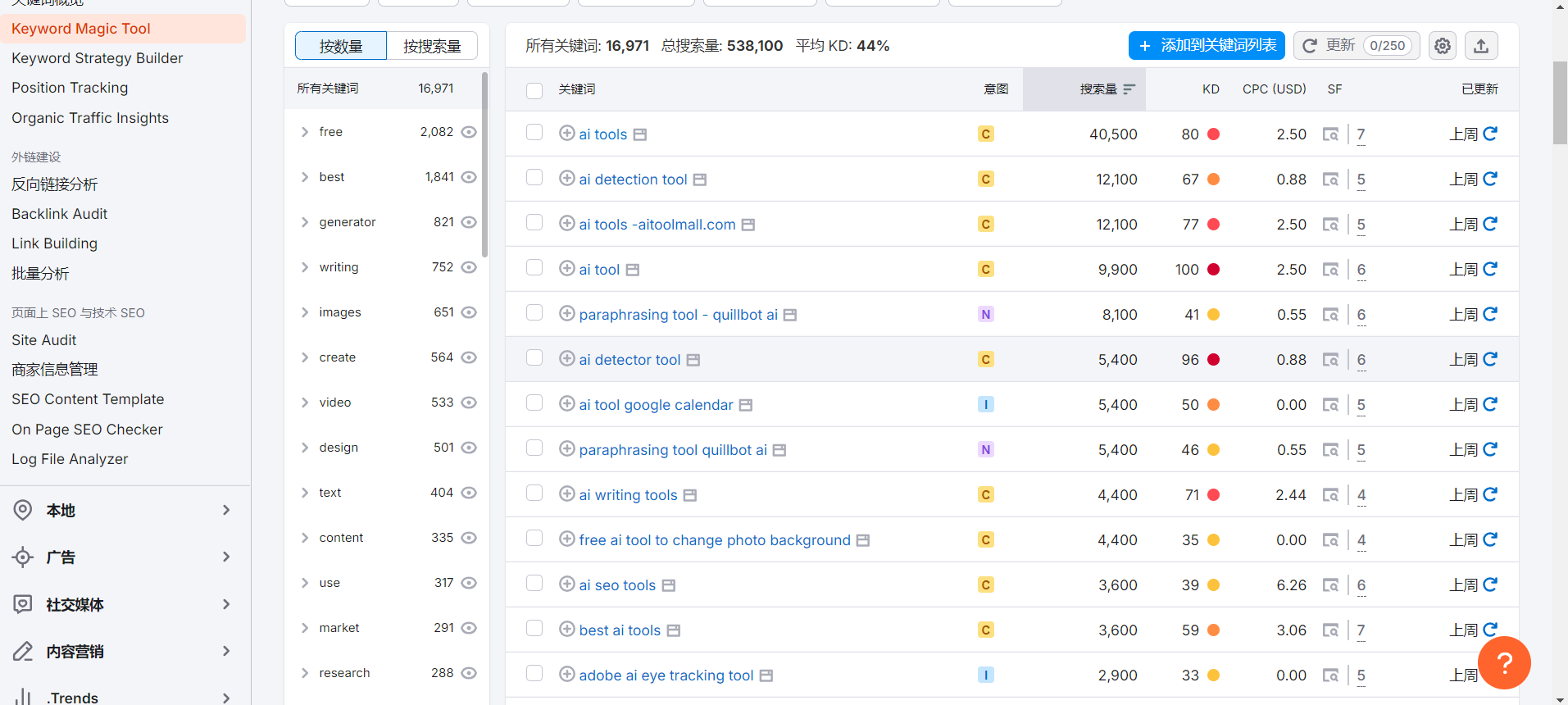The height and width of the screenshot is (705, 1568).
Task: Click snapshot icon next to 'ai tool google calendar'
Action: [x=746, y=405]
